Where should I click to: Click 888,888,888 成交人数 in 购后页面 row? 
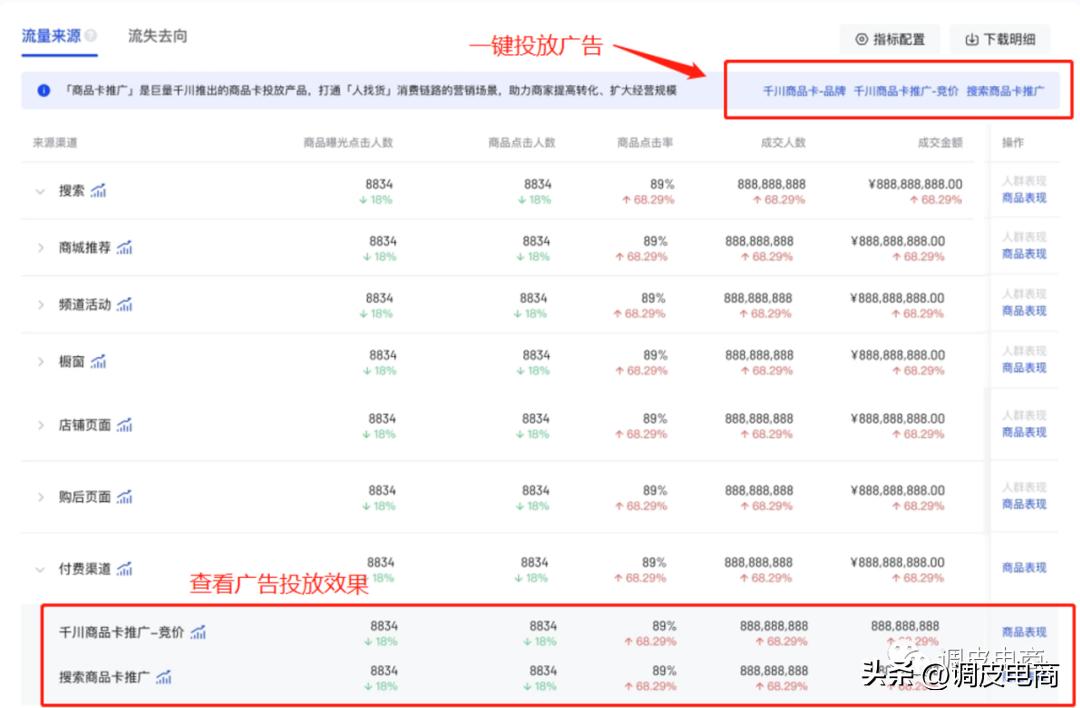pyautogui.click(x=759, y=490)
